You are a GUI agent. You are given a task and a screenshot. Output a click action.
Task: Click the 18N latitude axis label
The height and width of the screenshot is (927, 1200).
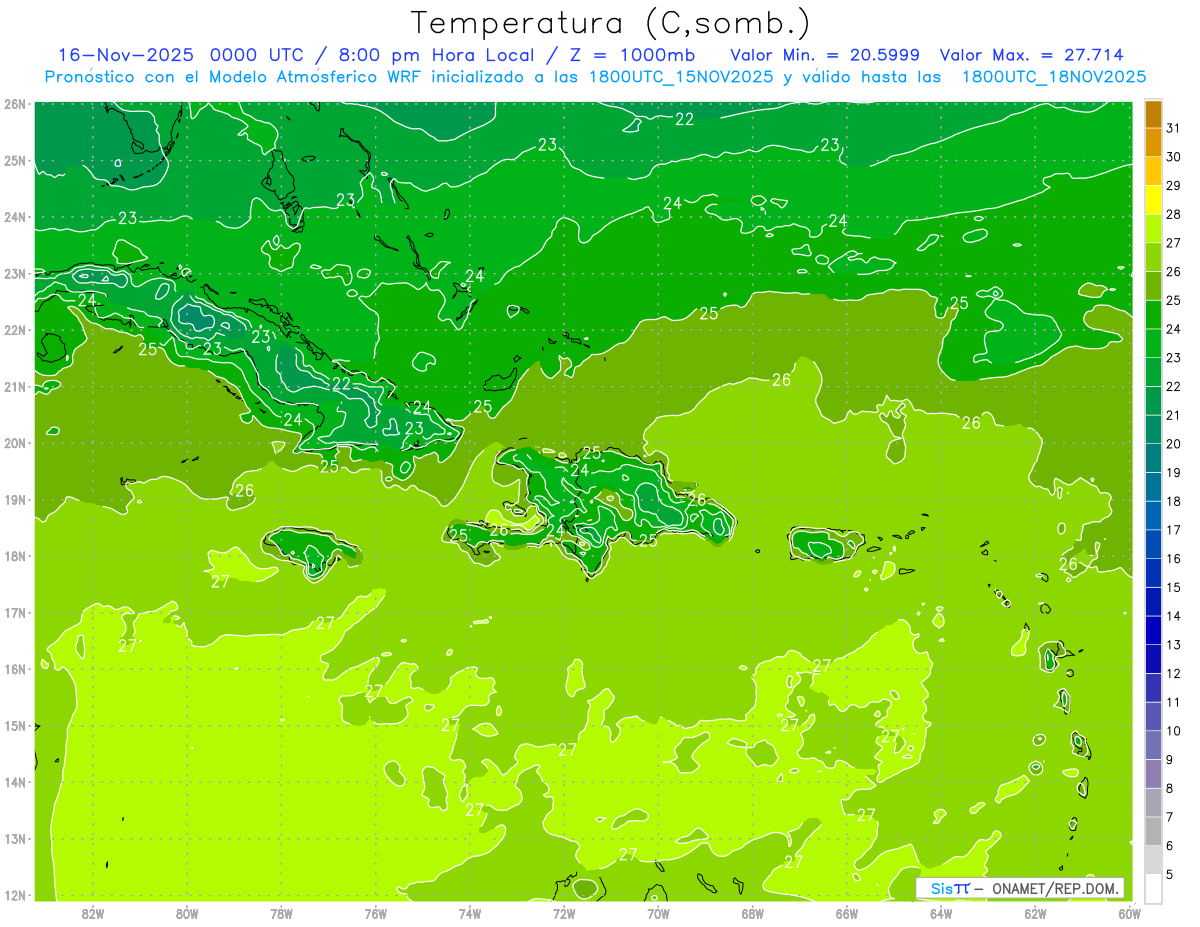pyautogui.click(x=15, y=556)
